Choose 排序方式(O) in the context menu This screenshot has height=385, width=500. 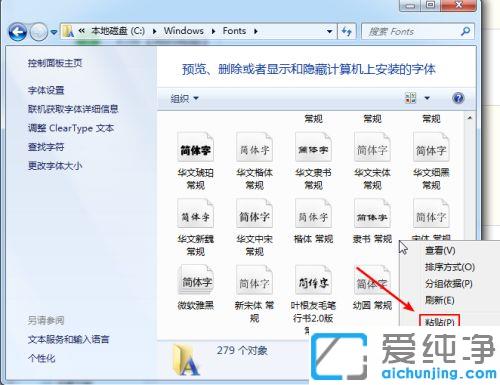[450, 267]
